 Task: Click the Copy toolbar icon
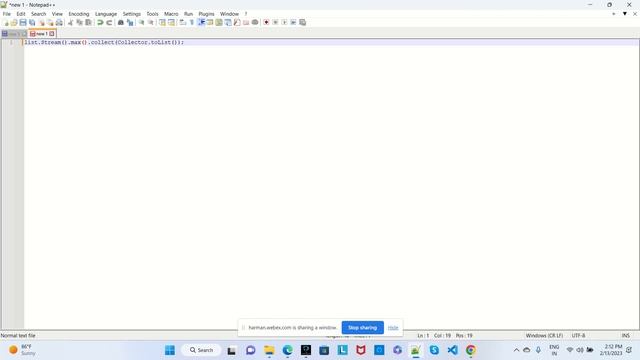click(x=79, y=22)
